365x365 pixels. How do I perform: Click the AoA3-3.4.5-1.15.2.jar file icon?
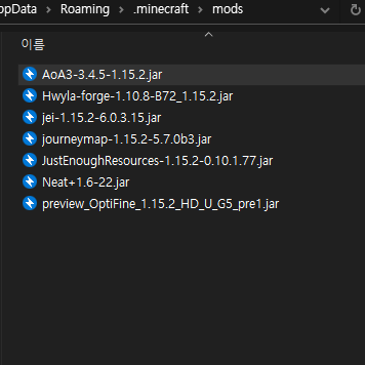pos(30,74)
